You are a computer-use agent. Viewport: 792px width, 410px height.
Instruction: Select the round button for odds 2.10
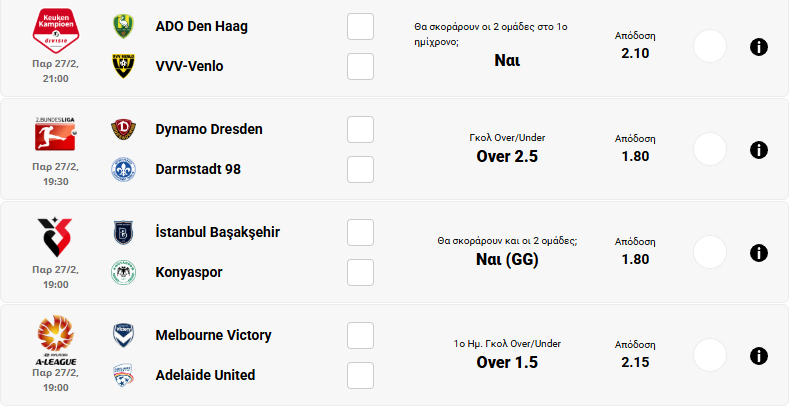point(709,46)
